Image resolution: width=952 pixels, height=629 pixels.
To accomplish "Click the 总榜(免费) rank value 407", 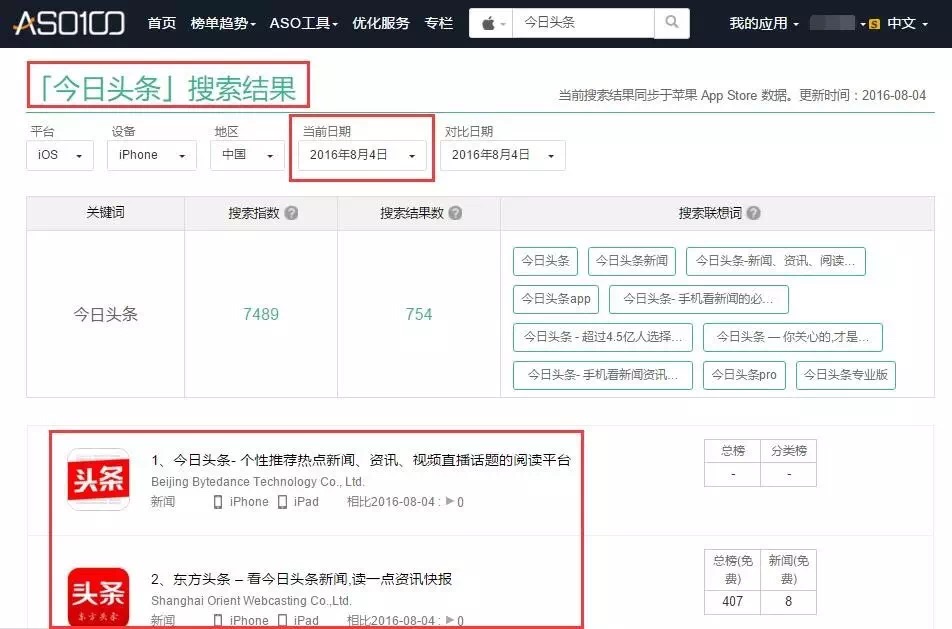I will (732, 601).
